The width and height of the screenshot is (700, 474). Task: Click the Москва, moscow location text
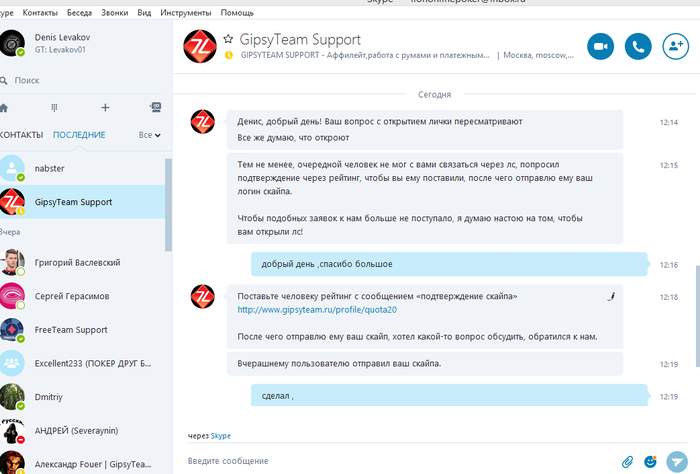point(538,55)
